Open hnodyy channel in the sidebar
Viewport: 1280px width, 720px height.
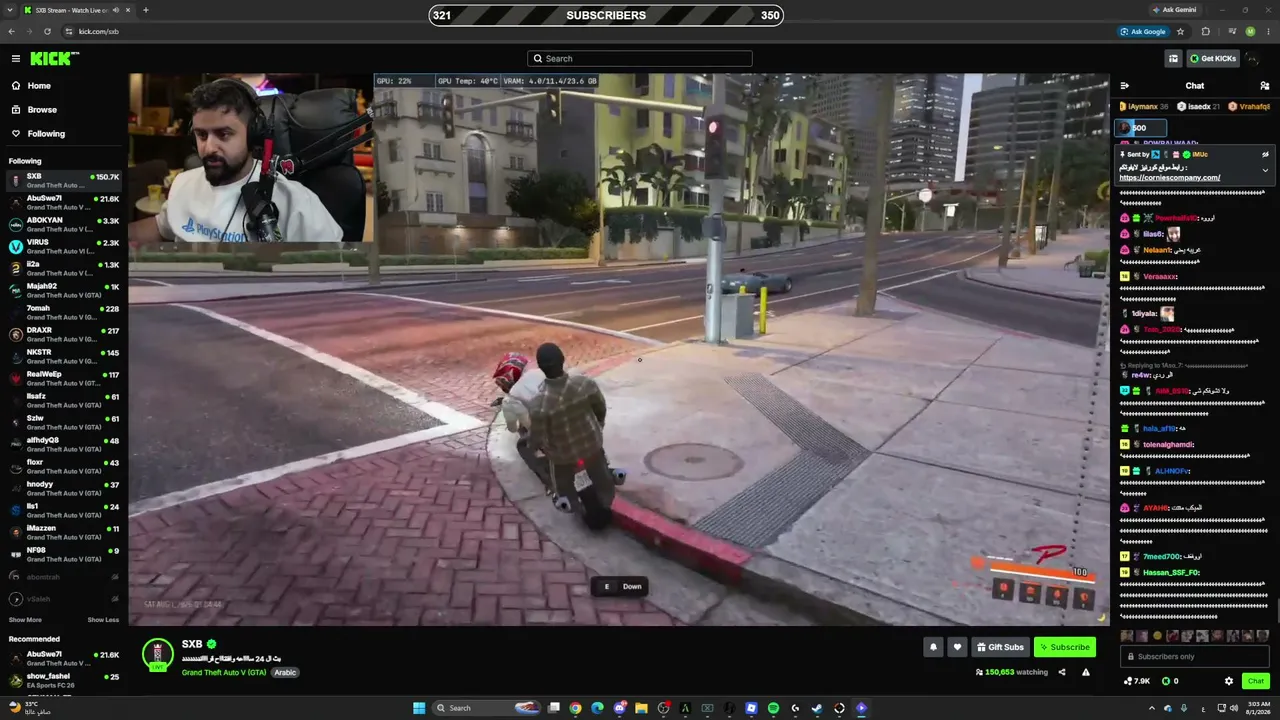pyautogui.click(x=64, y=489)
